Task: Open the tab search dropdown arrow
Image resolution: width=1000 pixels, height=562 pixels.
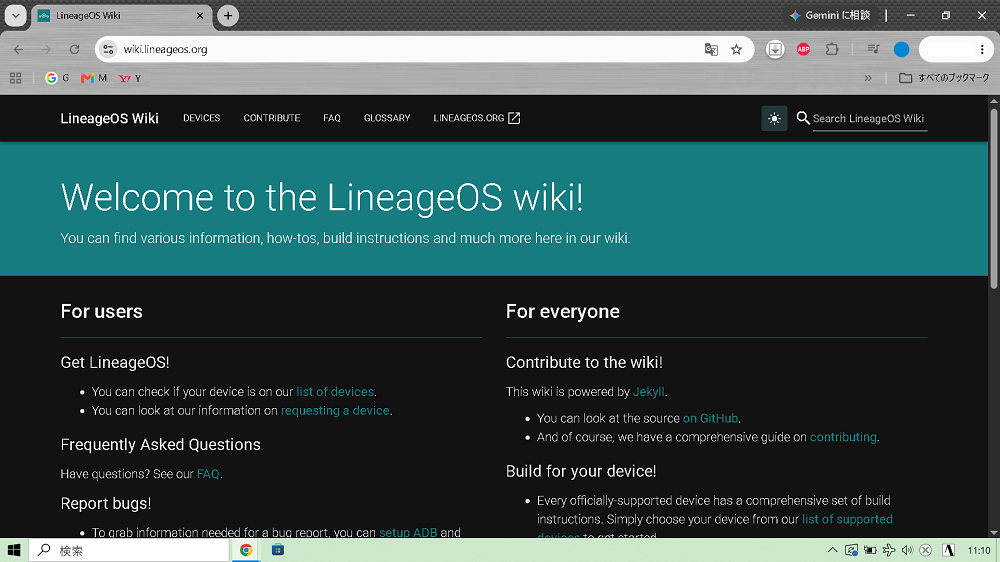Action: click(15, 15)
